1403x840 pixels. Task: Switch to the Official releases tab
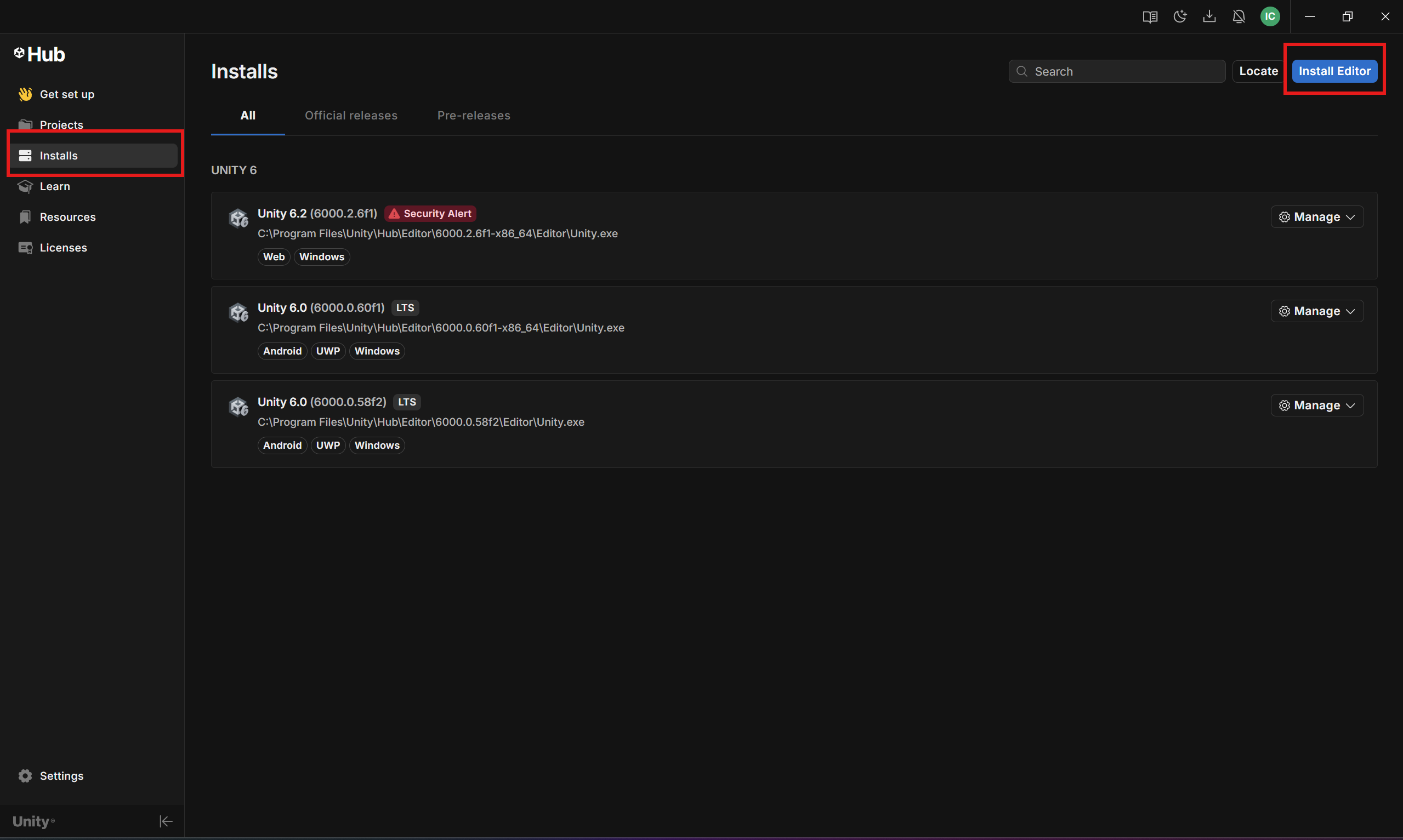(351, 116)
